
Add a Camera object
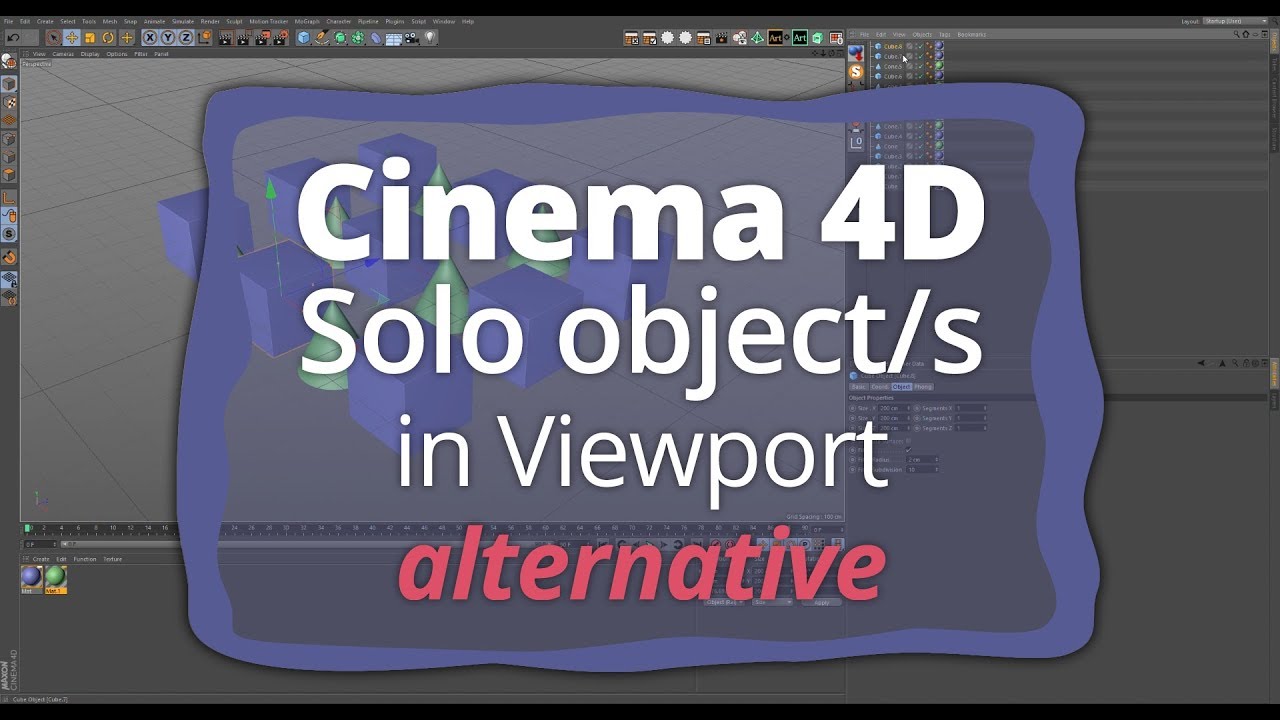click(411, 37)
